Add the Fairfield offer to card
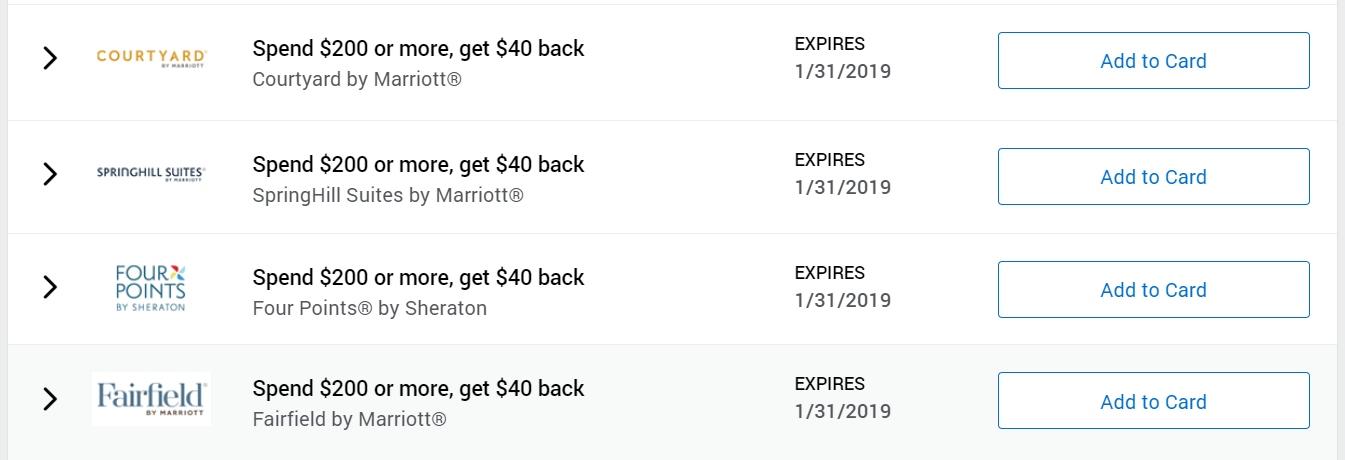 point(1153,402)
